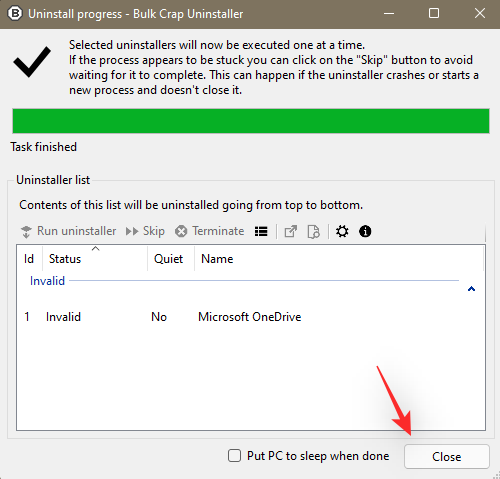Click the Terminate toolbar button
Screen dimensions: 500x479
210,231
